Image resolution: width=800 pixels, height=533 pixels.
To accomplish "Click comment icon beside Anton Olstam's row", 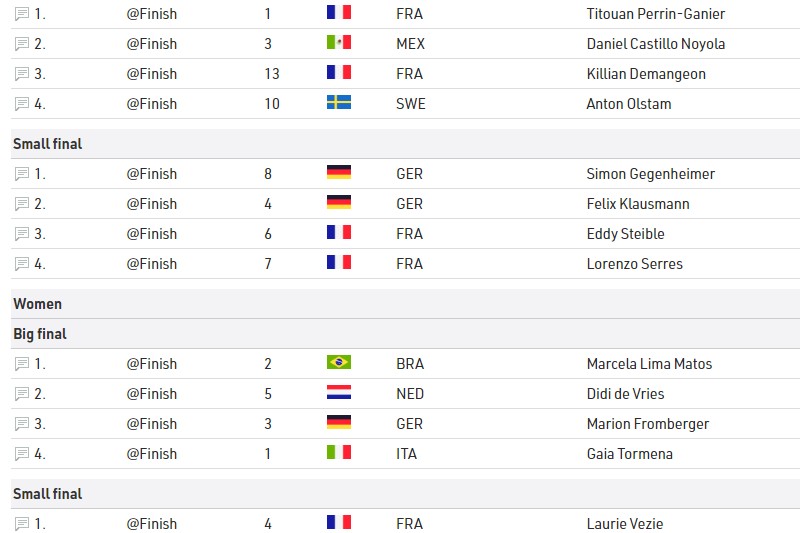I will pyautogui.click(x=22, y=104).
